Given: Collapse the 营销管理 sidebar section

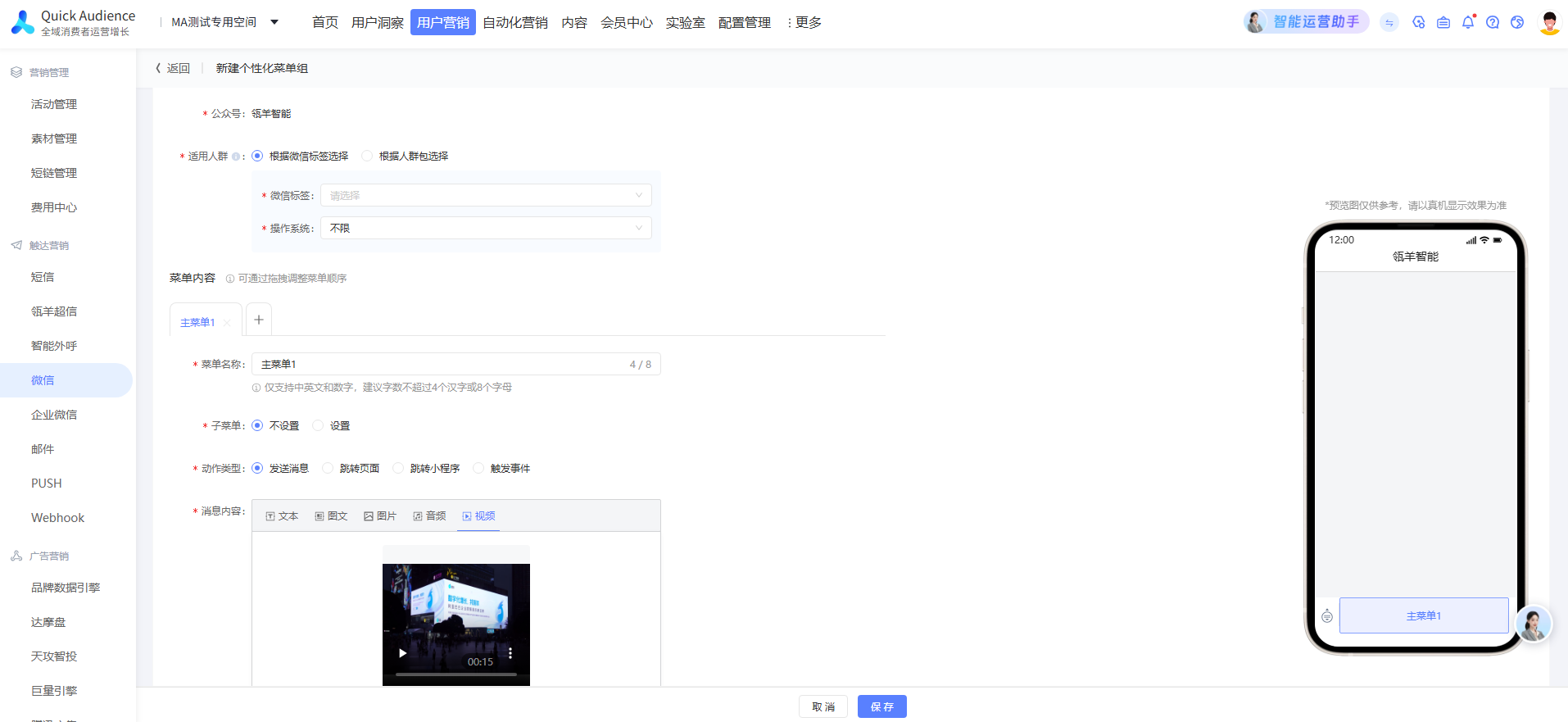Looking at the screenshot, I should pos(49,72).
